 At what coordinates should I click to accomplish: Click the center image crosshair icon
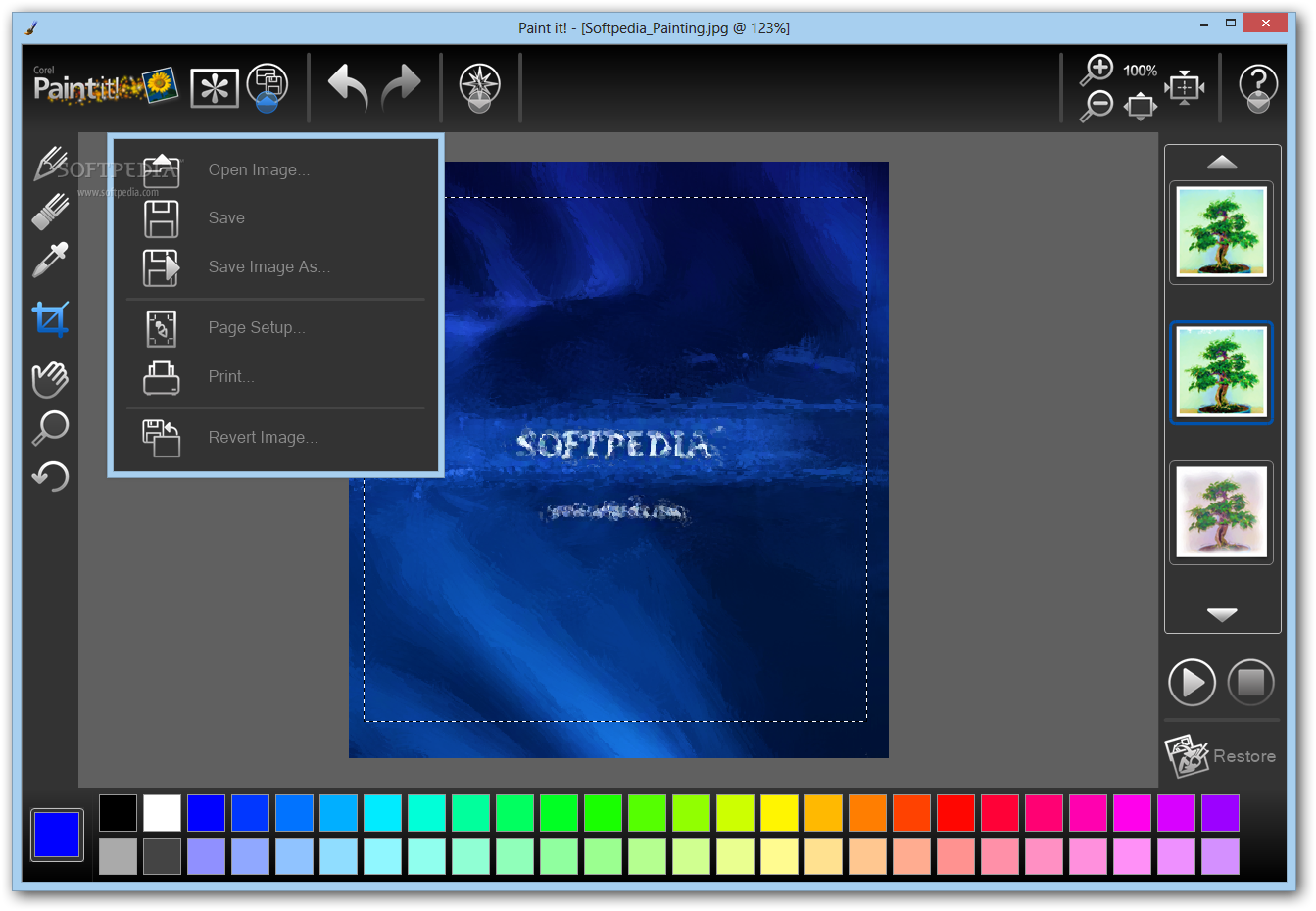(x=1185, y=88)
